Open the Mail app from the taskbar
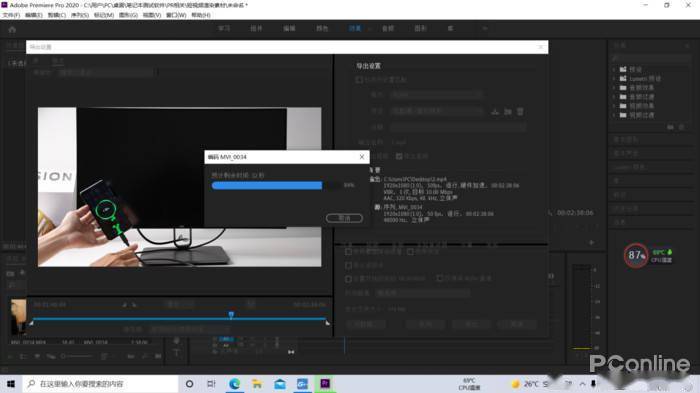700x393 pixels. click(x=280, y=384)
